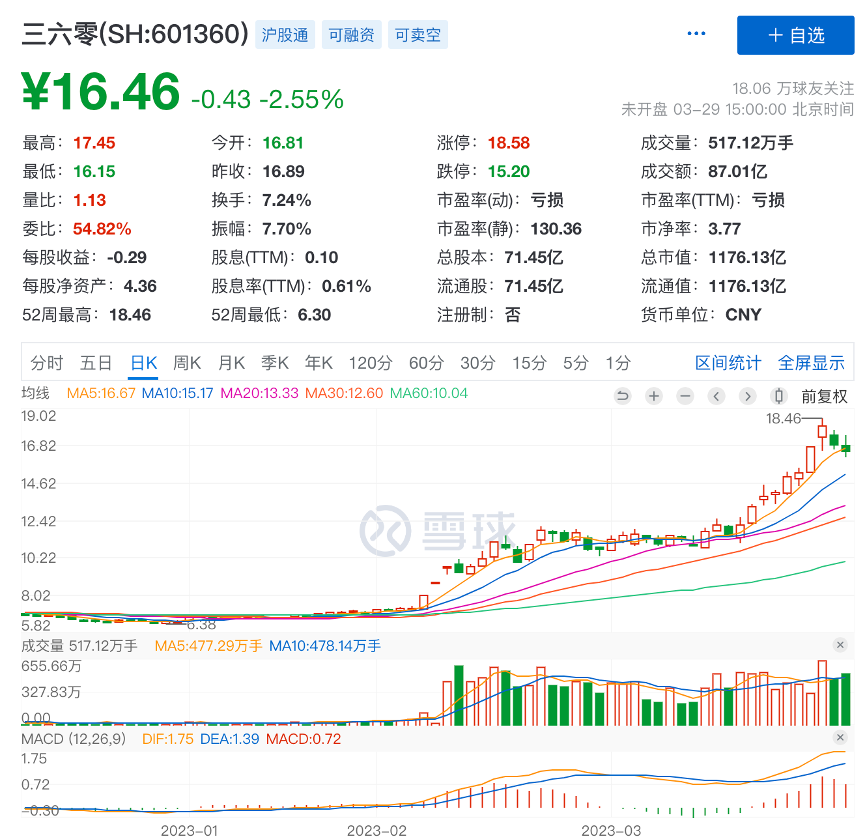
Task: Switch to the 15分 interval tab
Action: [x=529, y=363]
